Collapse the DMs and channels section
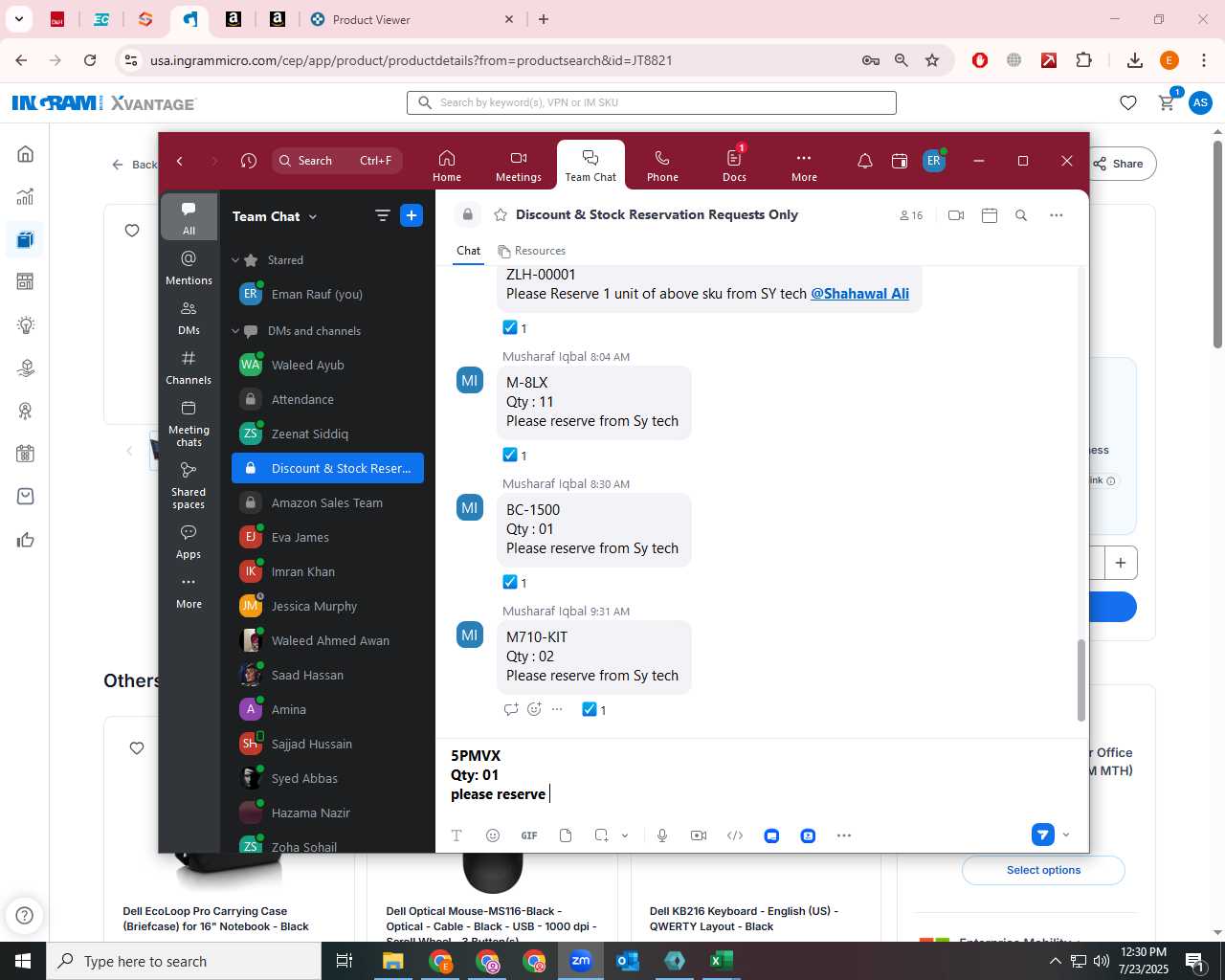1225x980 pixels. [x=235, y=331]
